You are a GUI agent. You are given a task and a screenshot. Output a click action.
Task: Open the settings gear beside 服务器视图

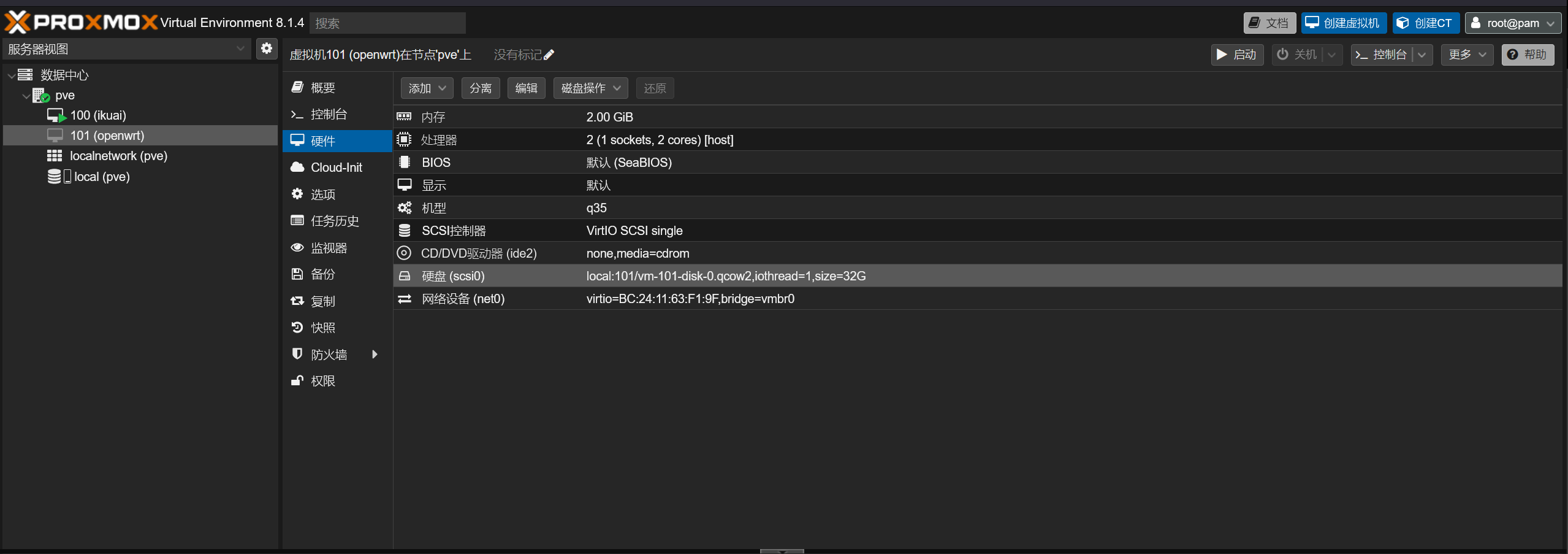tap(267, 48)
